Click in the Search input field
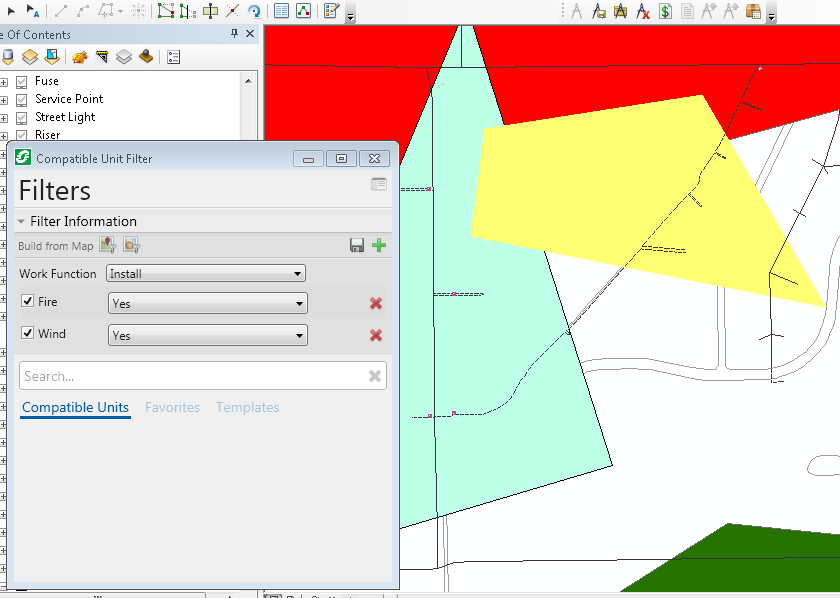Screen dimensions: 840x598 tap(190, 376)
